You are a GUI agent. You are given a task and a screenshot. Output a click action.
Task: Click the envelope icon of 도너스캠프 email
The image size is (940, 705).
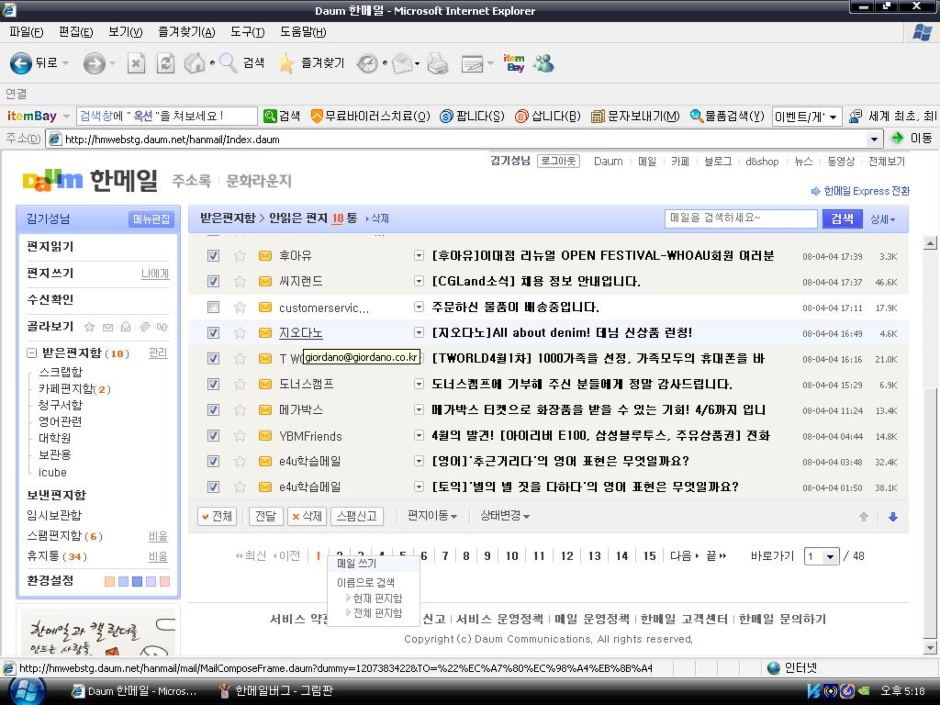pyautogui.click(x=265, y=384)
